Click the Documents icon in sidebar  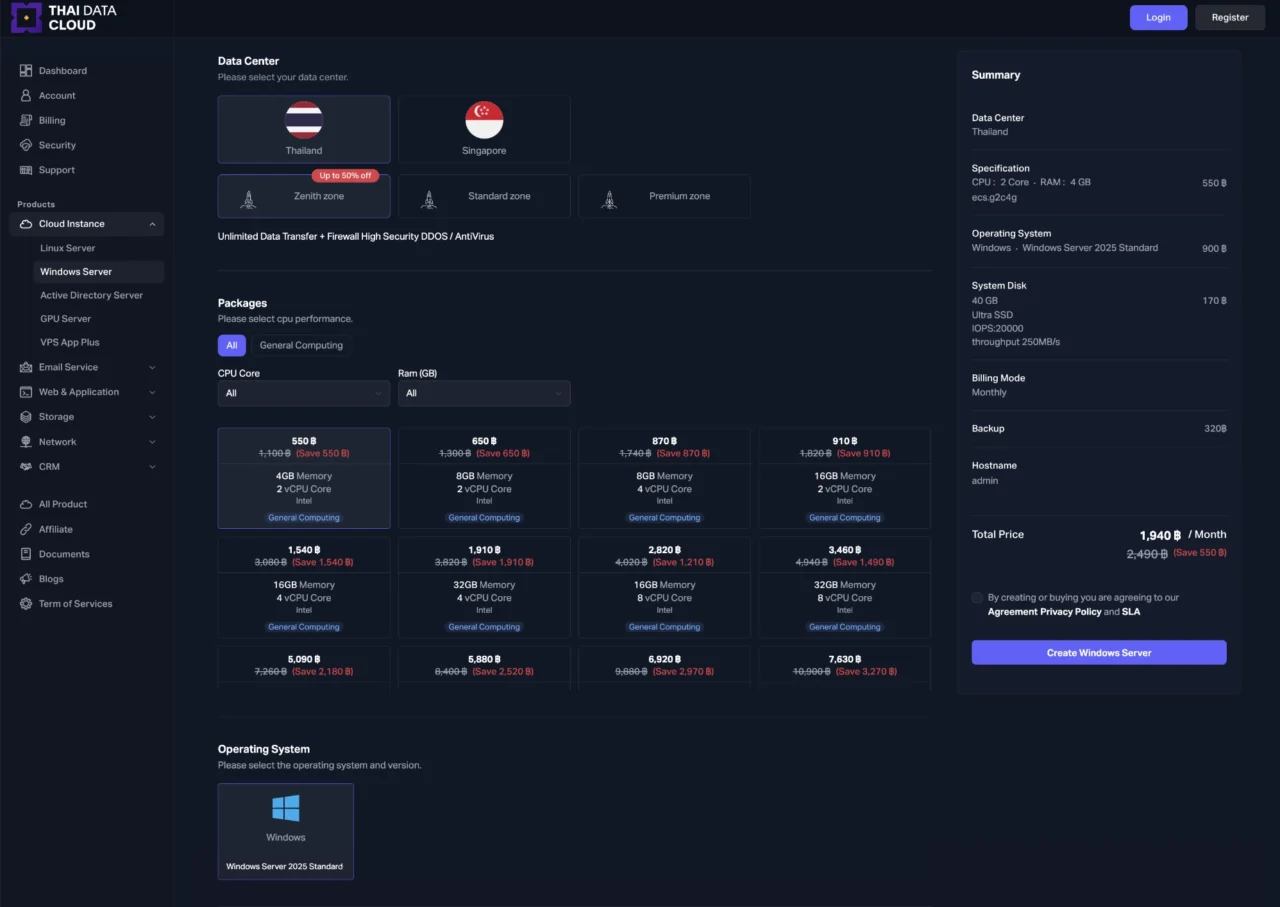point(26,554)
